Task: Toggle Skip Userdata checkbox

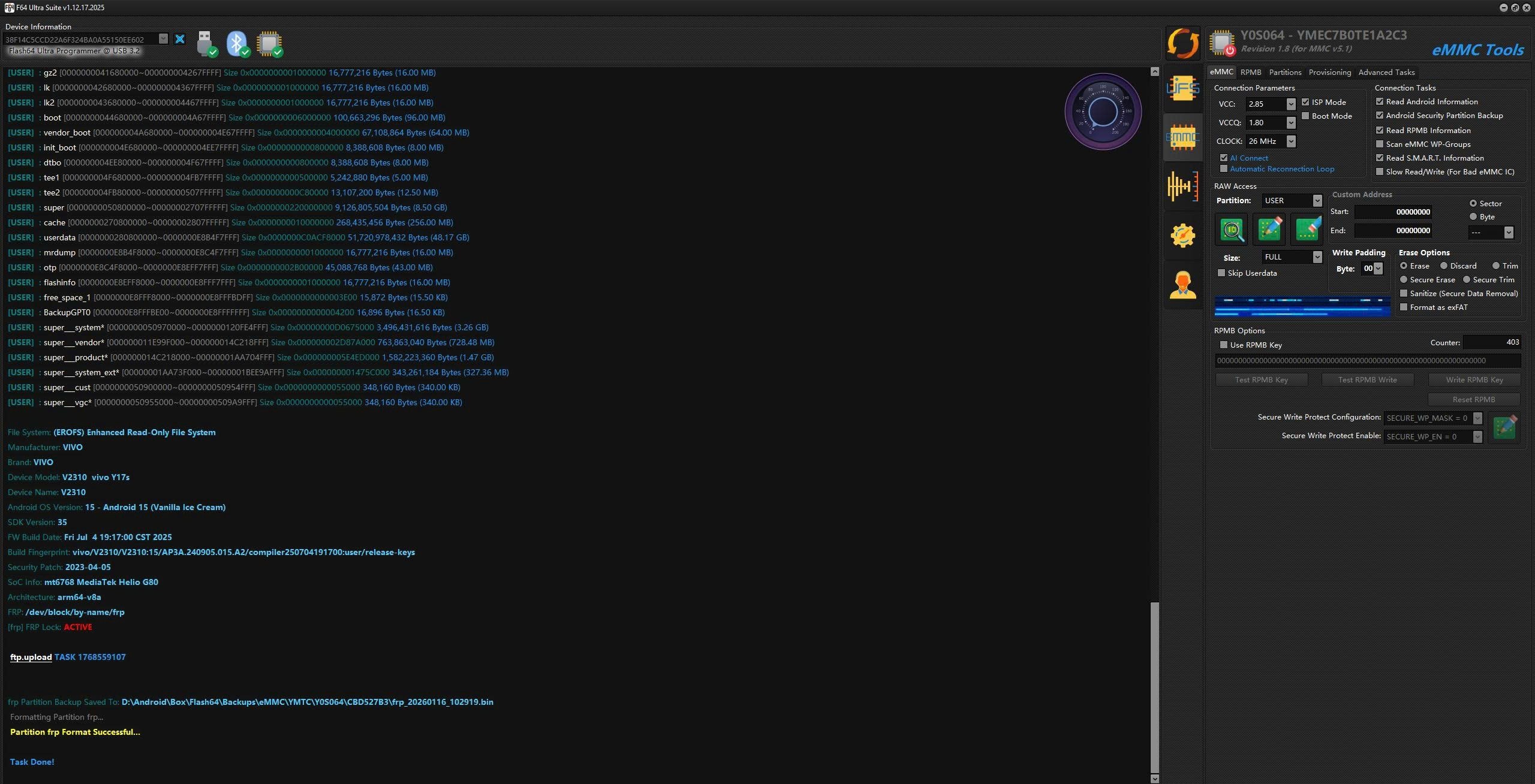Action: coord(1221,273)
